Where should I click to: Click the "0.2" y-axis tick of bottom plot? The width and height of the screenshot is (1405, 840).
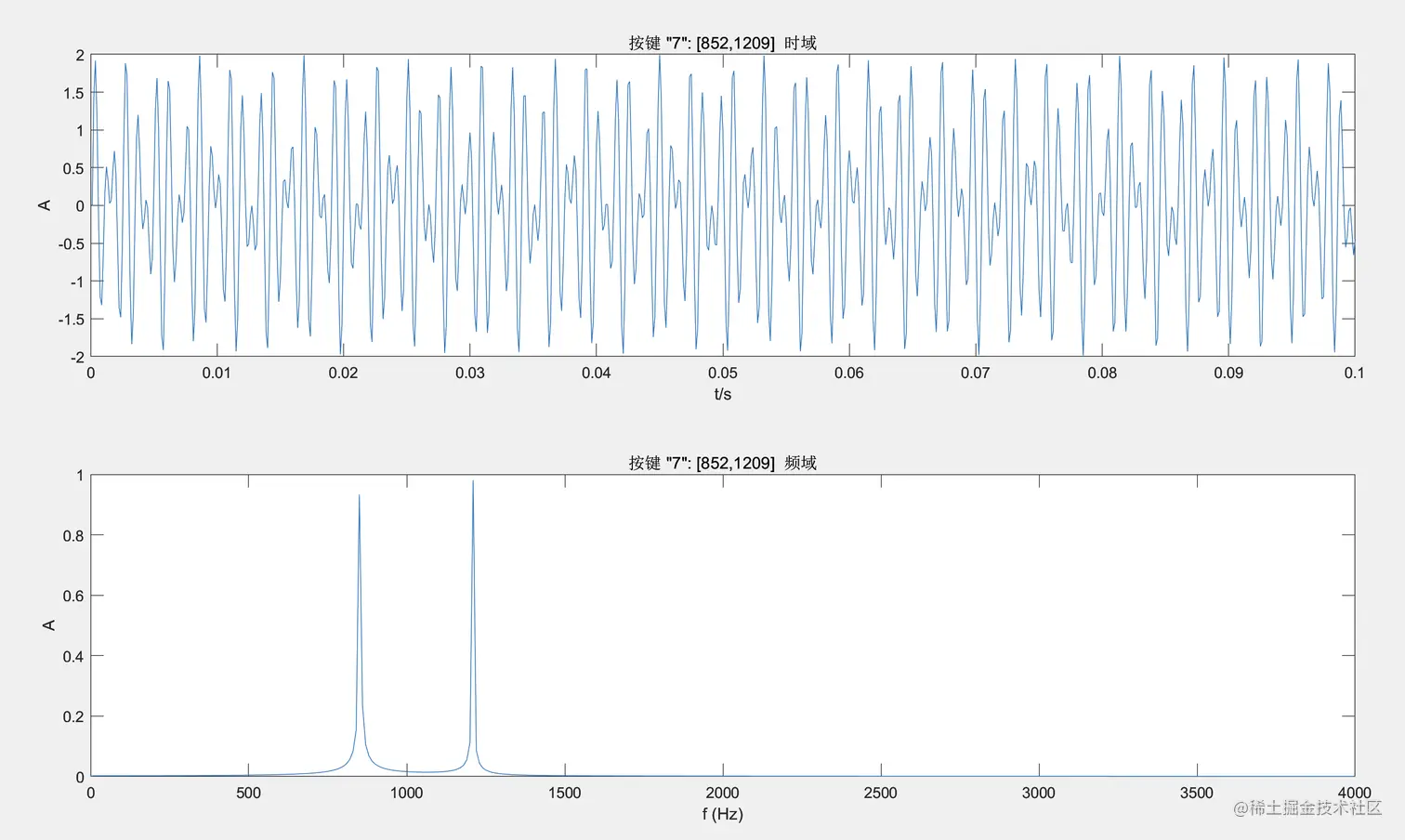[73, 716]
